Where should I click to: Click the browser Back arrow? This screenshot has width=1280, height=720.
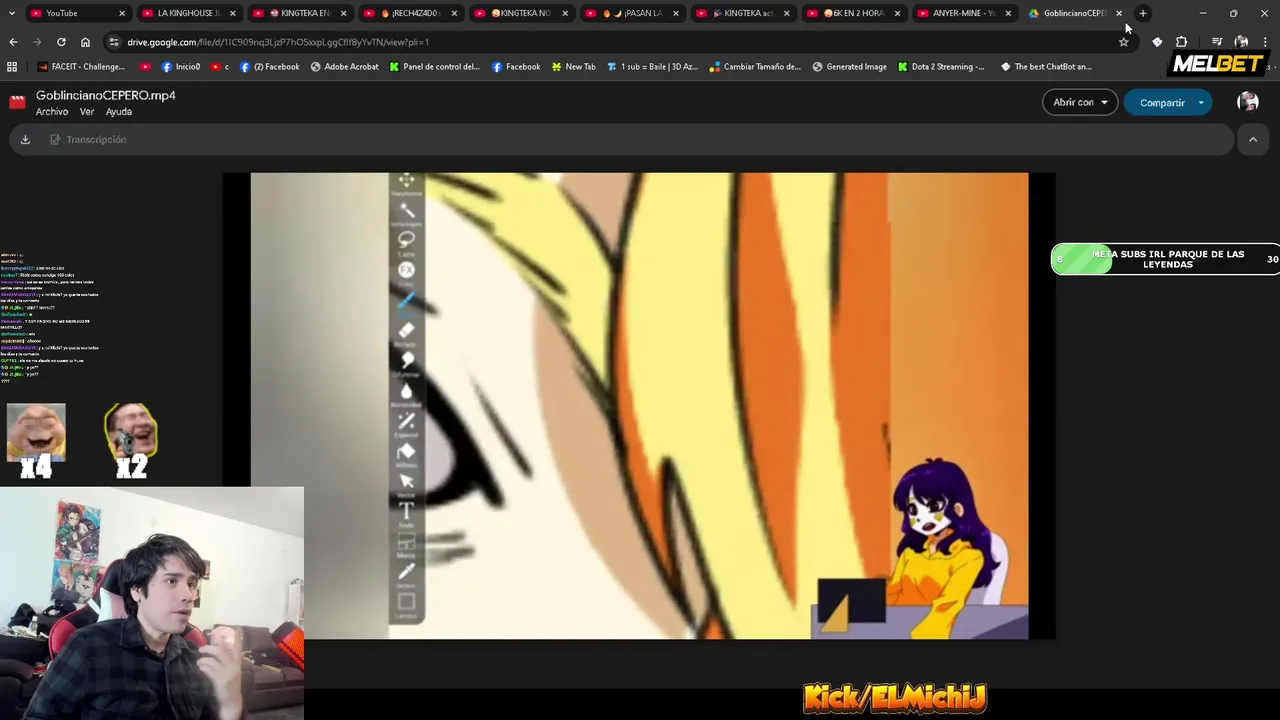pyautogui.click(x=13, y=42)
